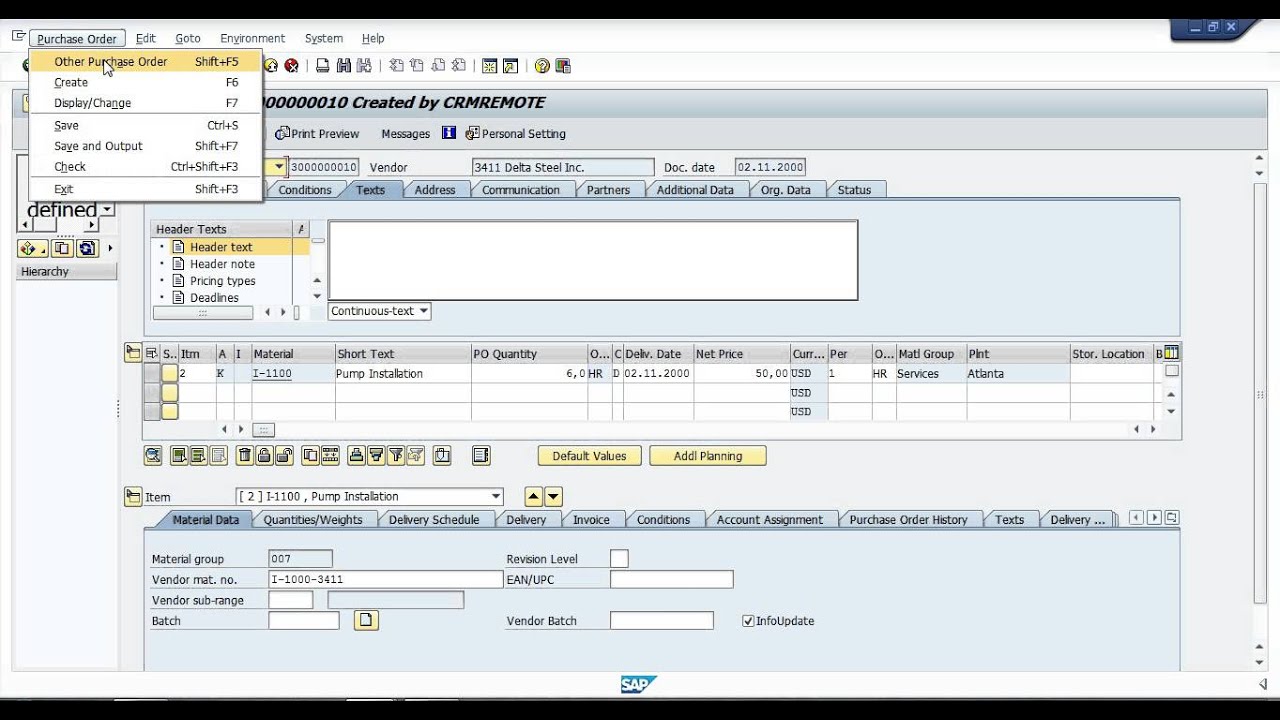Choose Exit in Purchase Order menu

(x=146, y=189)
